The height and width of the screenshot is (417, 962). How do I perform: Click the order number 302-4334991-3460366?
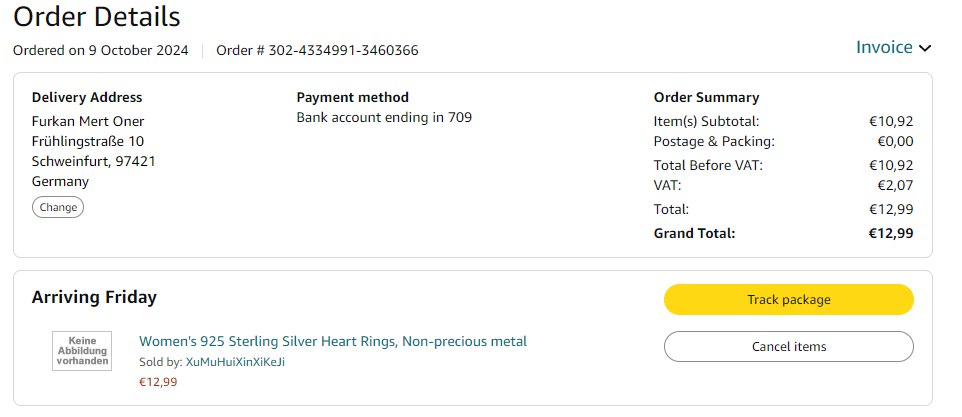(344, 50)
